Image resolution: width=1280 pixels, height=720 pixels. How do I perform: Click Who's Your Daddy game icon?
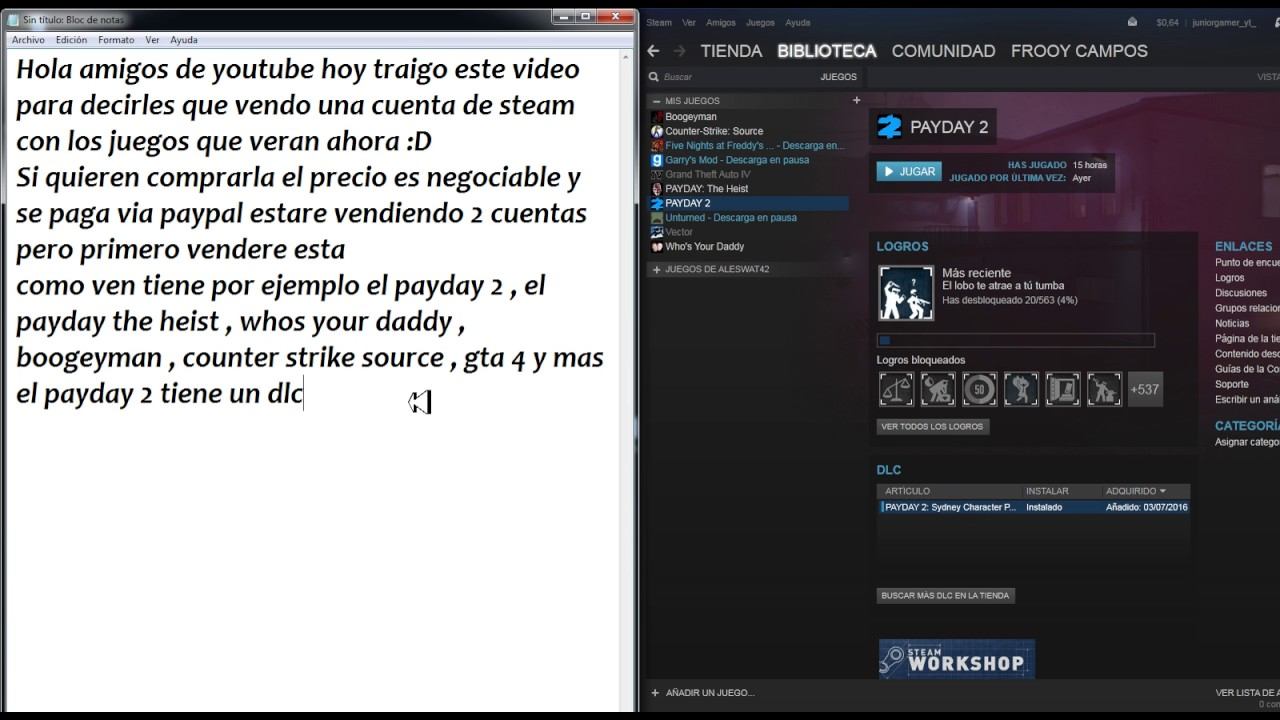pyautogui.click(x=657, y=246)
